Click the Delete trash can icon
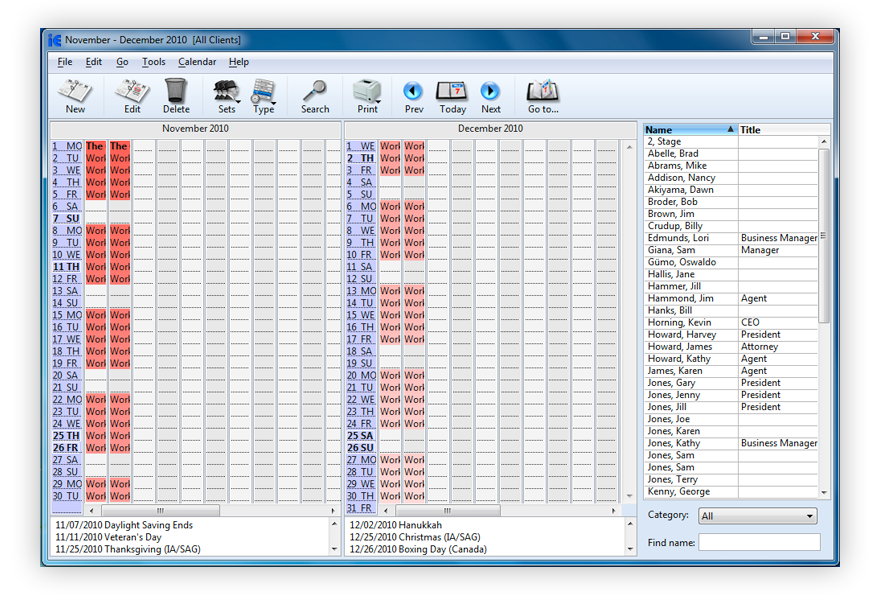The width and height of the screenshot is (880, 595). point(176,91)
